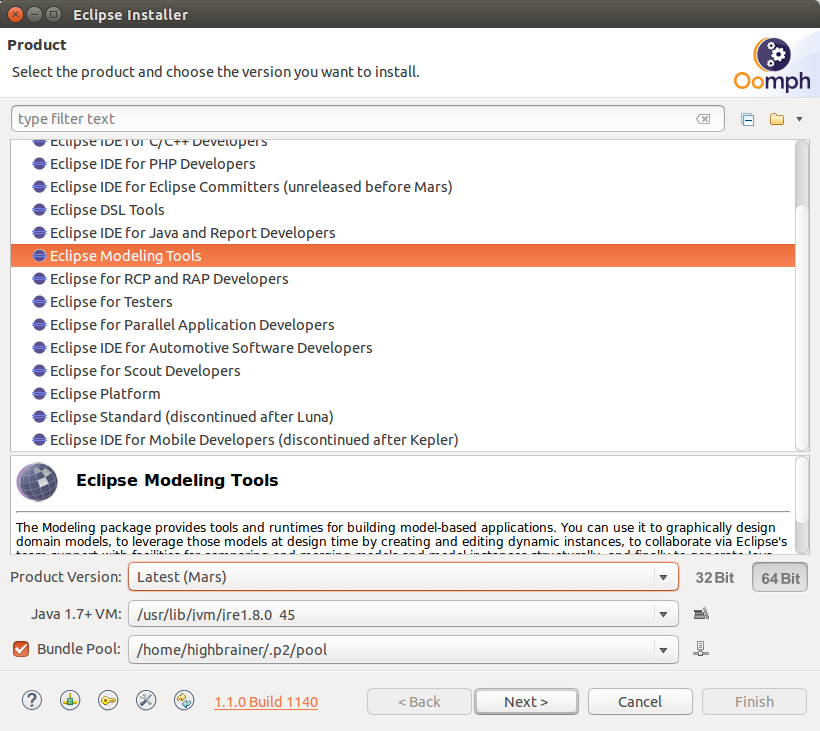Open the product catalogs folder icon

(x=777, y=120)
